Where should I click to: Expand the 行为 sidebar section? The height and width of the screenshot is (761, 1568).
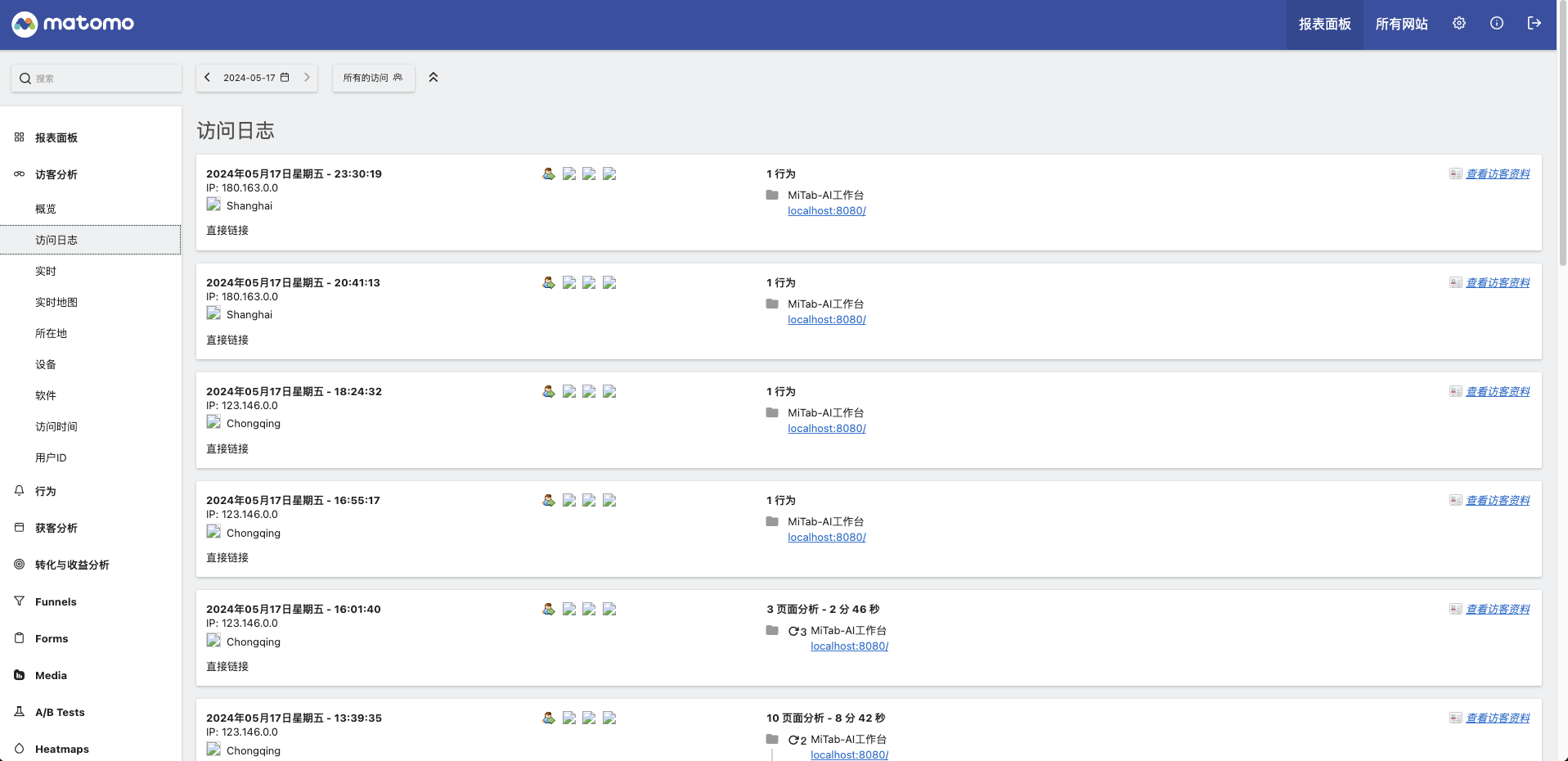[x=46, y=491]
